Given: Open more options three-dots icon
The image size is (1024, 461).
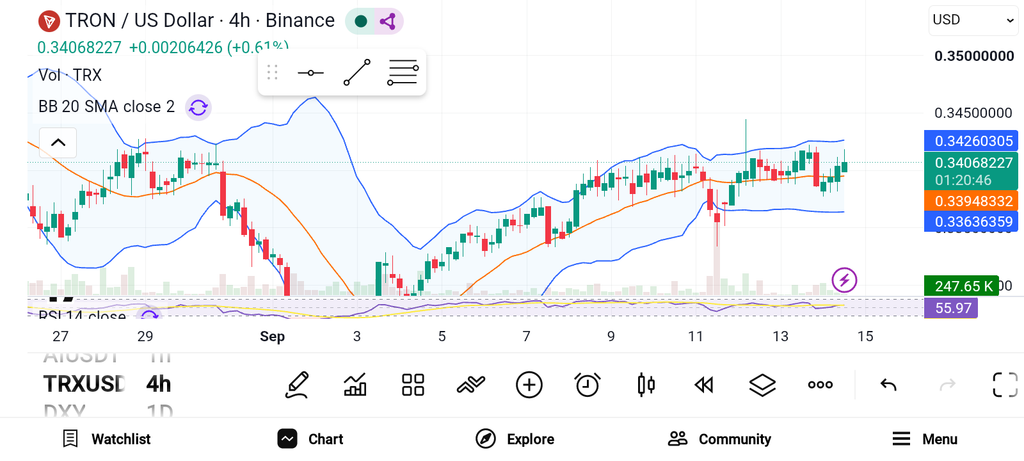Looking at the screenshot, I should coord(820,385).
